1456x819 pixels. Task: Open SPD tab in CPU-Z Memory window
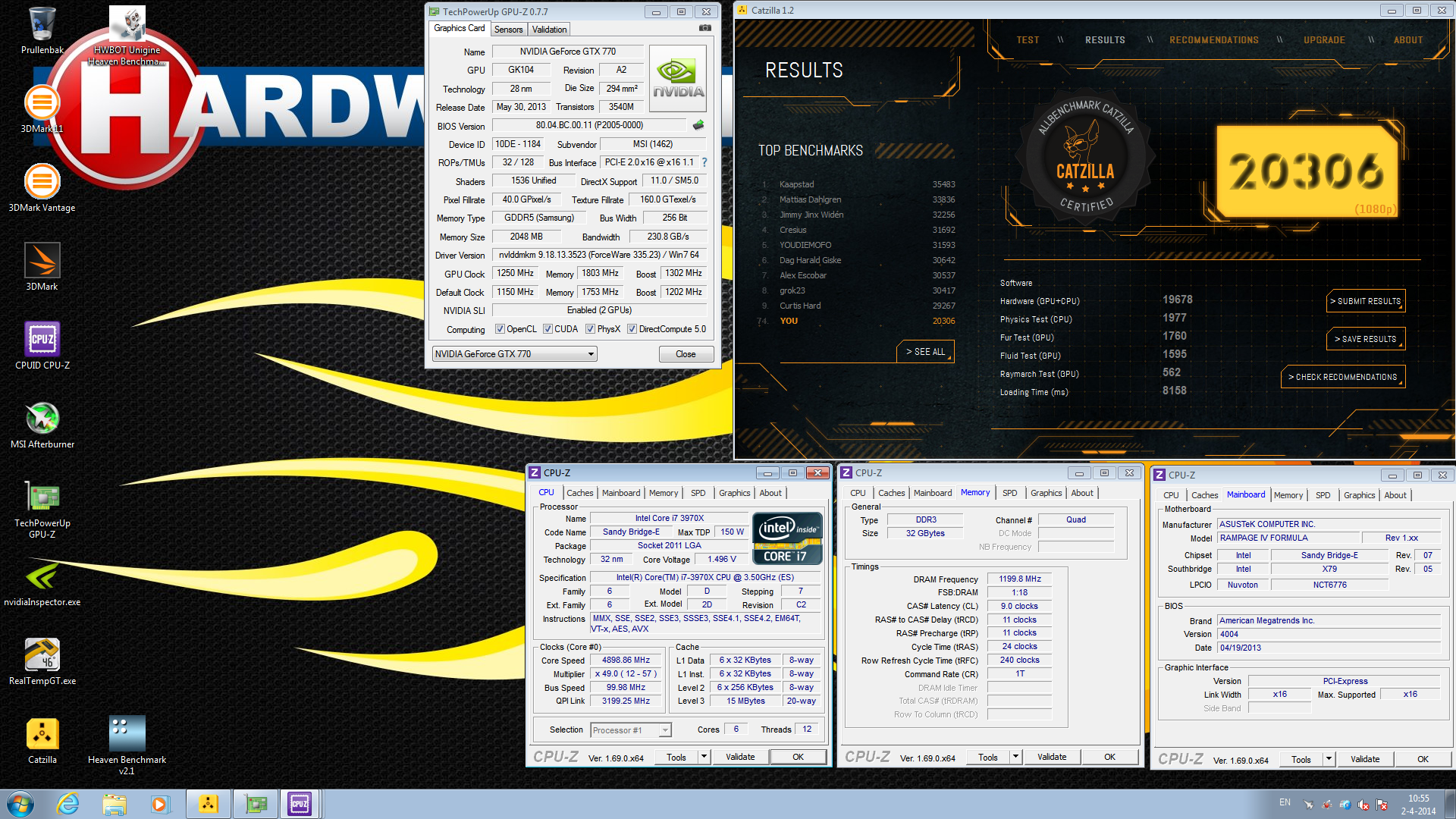(x=1009, y=493)
